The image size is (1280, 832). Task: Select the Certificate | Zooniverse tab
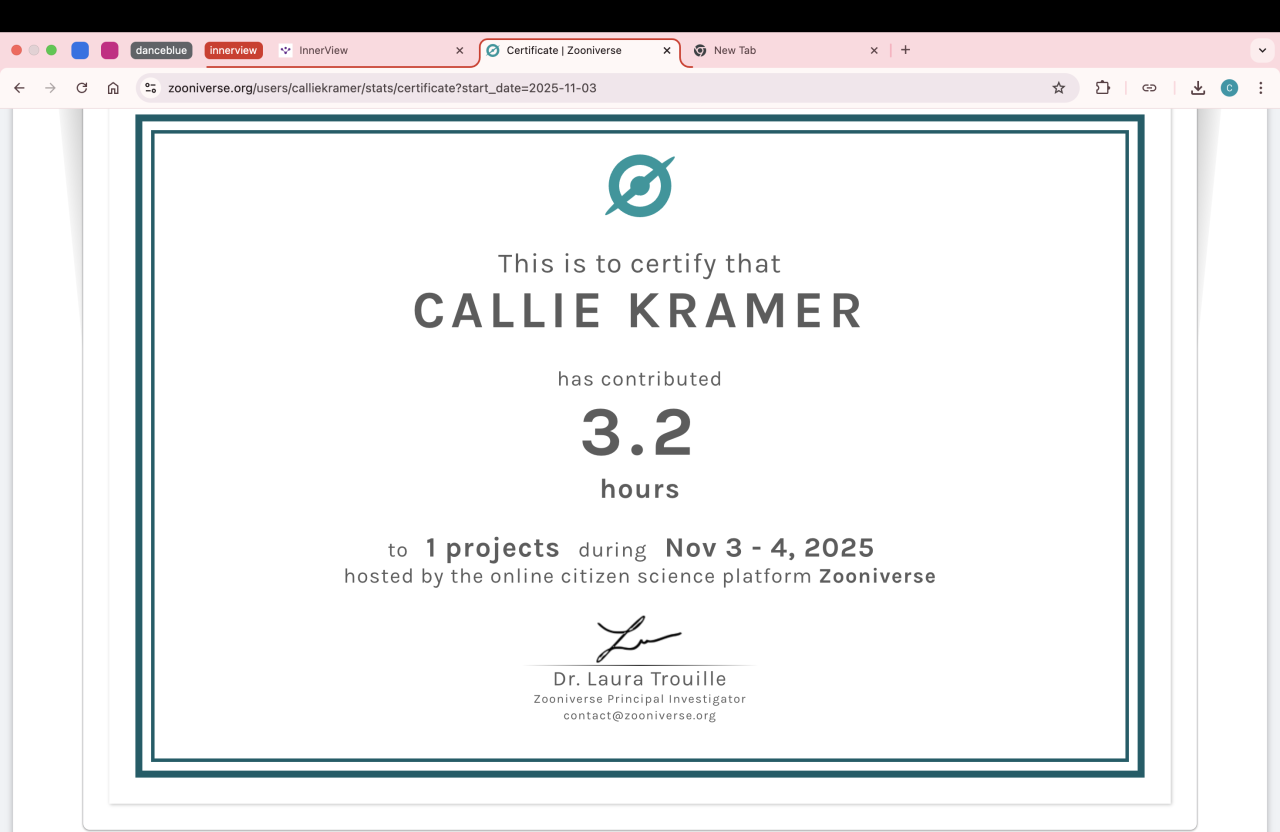coord(580,50)
